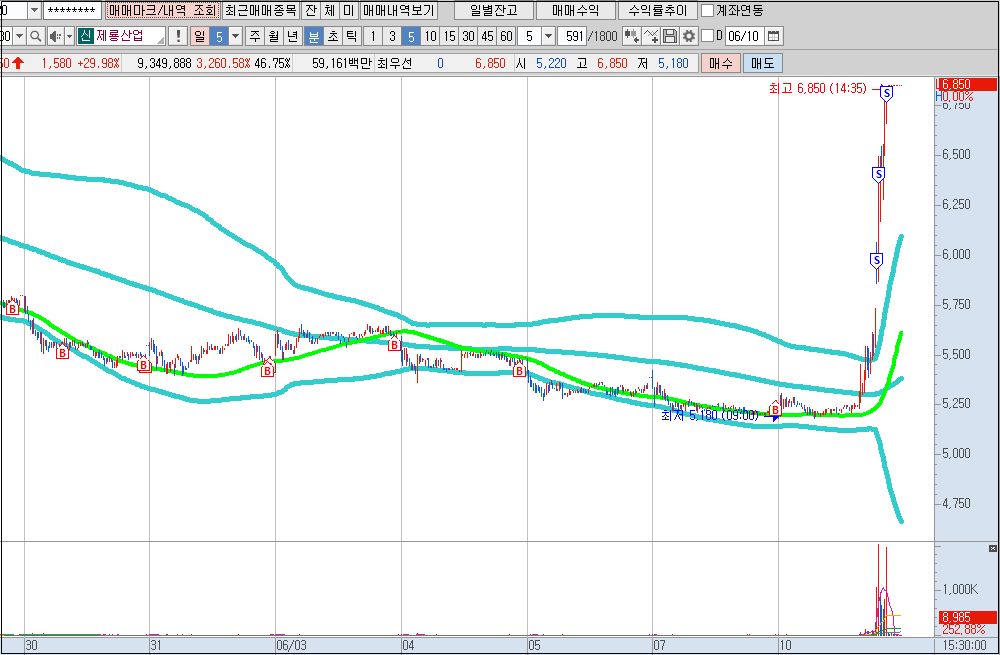This screenshot has height=655, width=1000.
Task: Choose the 10 minute interval button
Action: tap(430, 36)
